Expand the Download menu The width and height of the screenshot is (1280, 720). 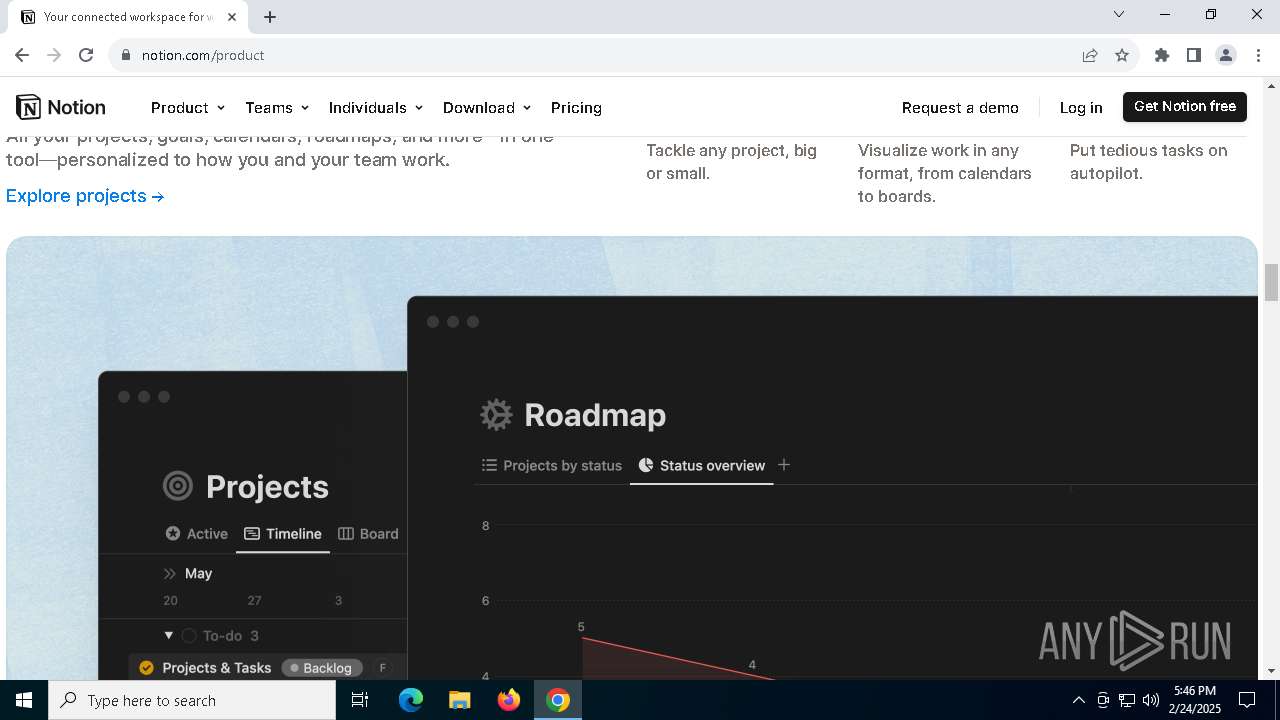pyautogui.click(x=487, y=107)
